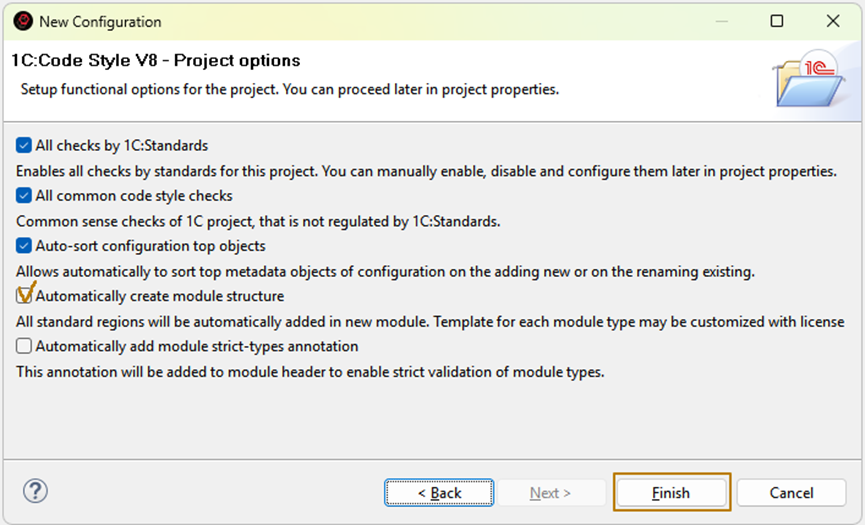865x525 pixels.
Task: Click the greyed-out Next button
Action: [x=550, y=493]
